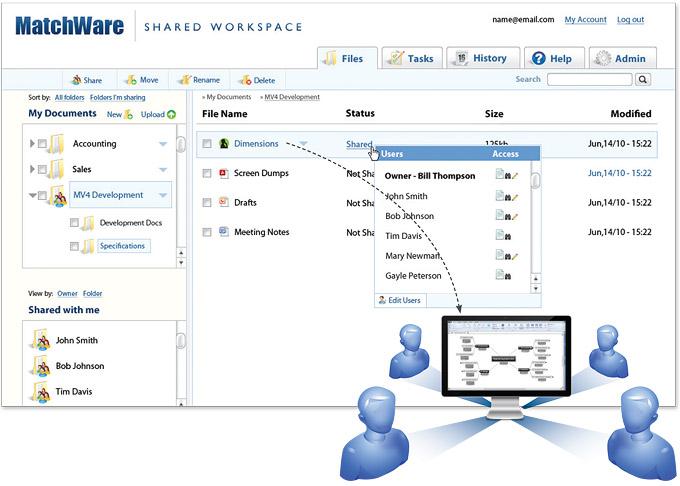View shared items by Folder
This screenshot has height=486, width=680.
click(x=92, y=294)
